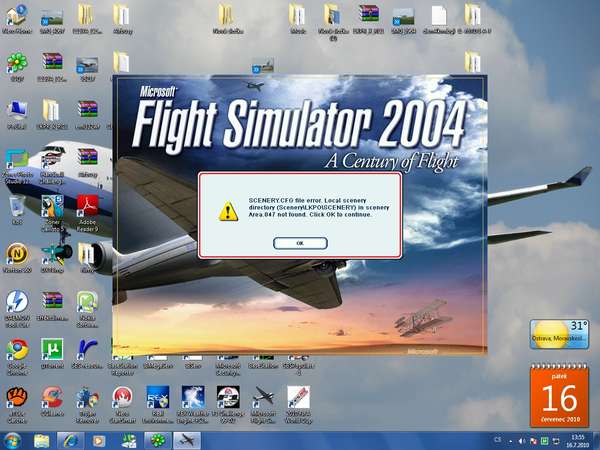Screen dimensions: 600x450
Task: Open the Zoner parrot desktop shortcut
Action: (52, 212)
